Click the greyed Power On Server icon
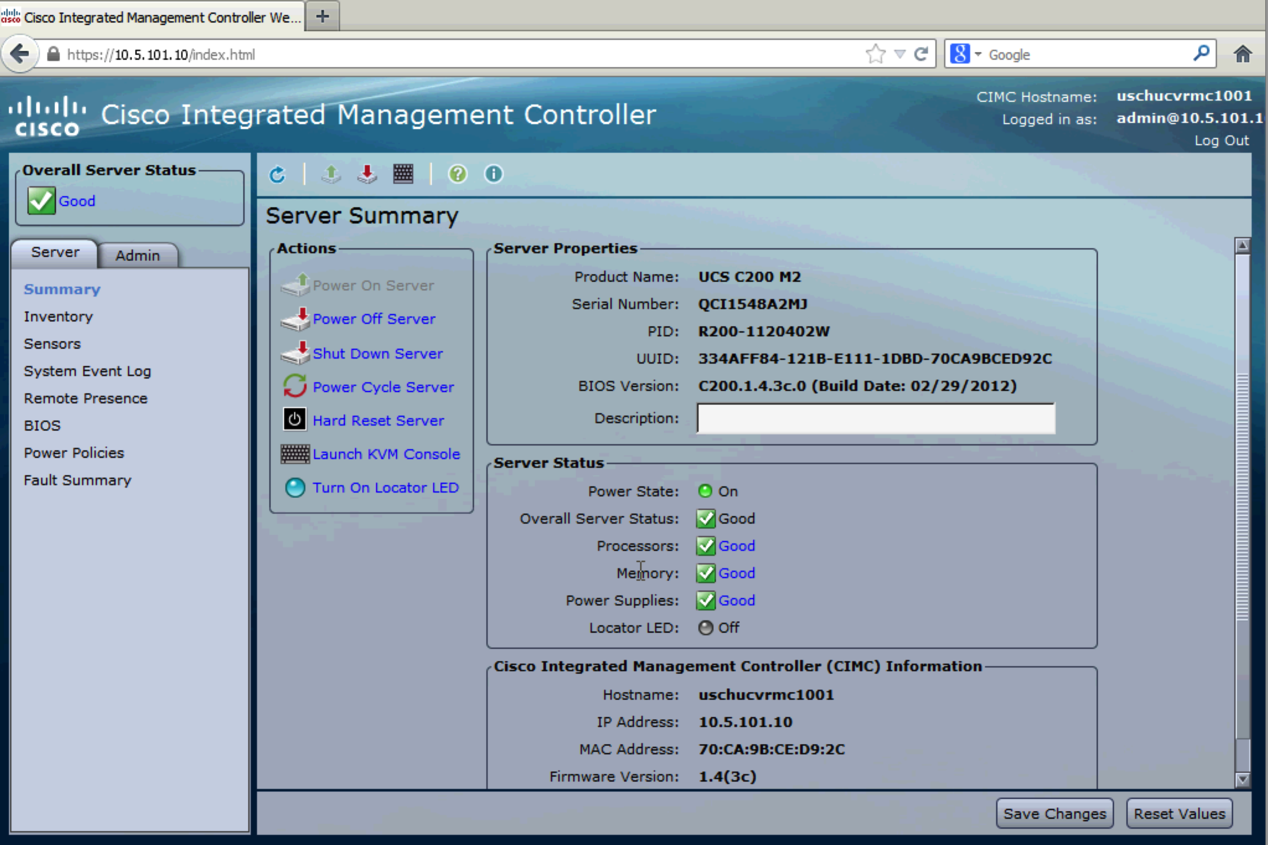This screenshot has height=845, width=1268. pos(295,285)
